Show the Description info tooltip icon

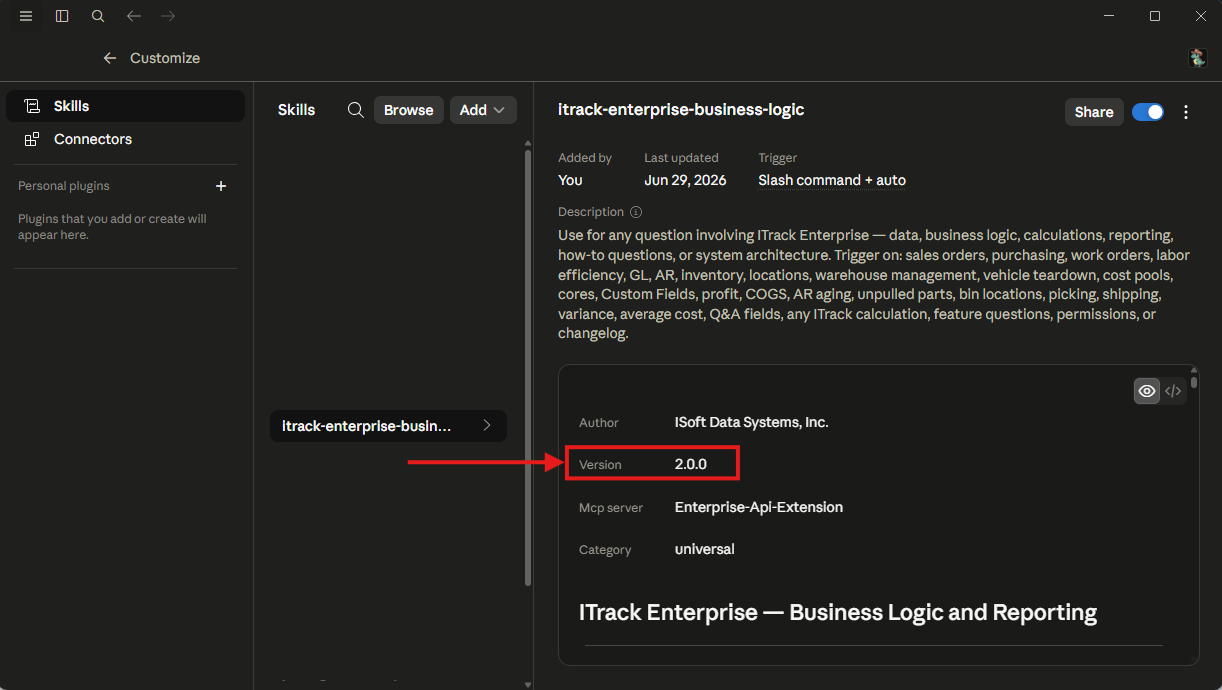636,212
